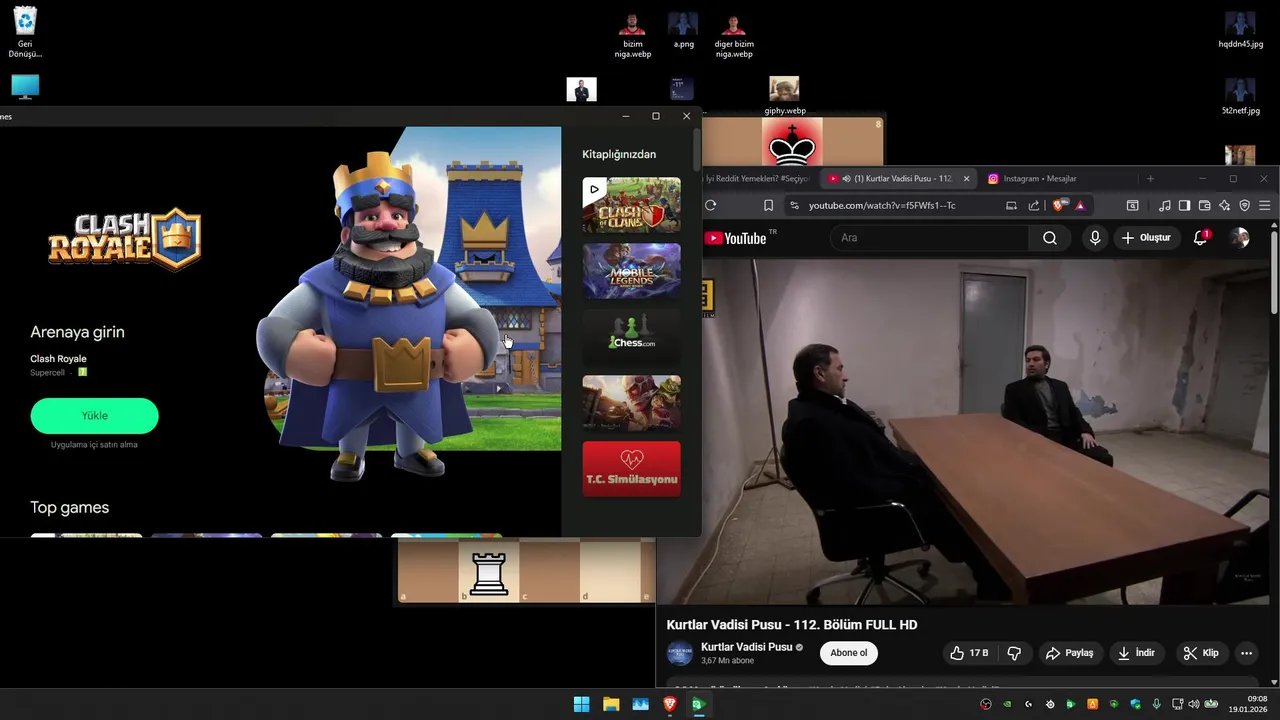Launch T.C. Simülasyonu game tile

631,469
